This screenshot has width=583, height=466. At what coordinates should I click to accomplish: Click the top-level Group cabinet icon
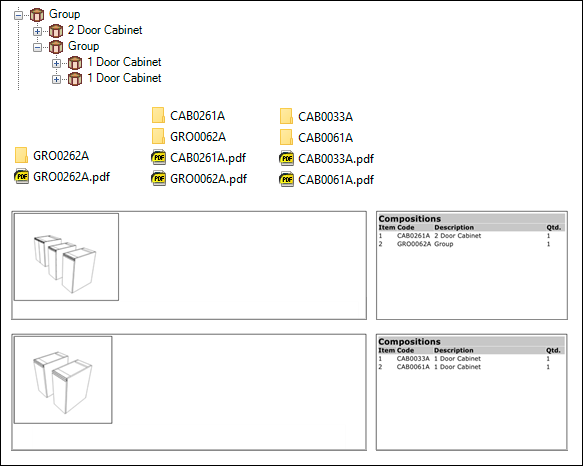[x=37, y=15]
